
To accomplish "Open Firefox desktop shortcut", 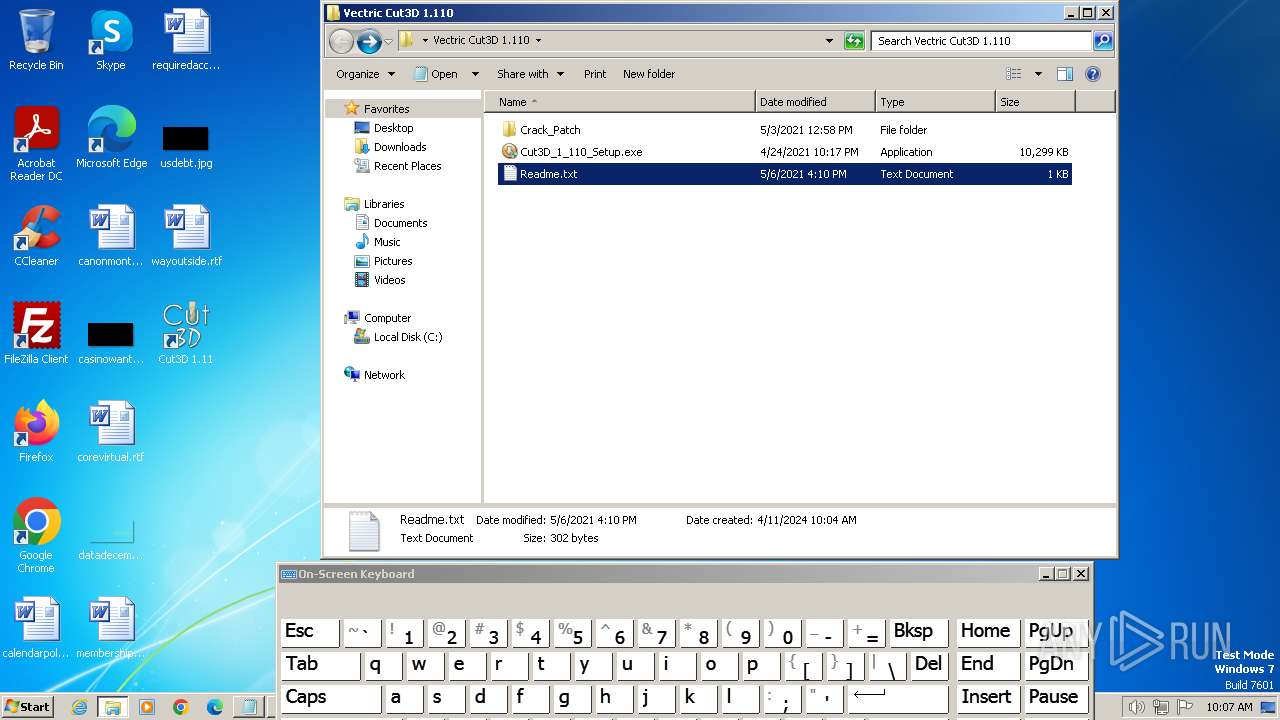I will [x=36, y=432].
